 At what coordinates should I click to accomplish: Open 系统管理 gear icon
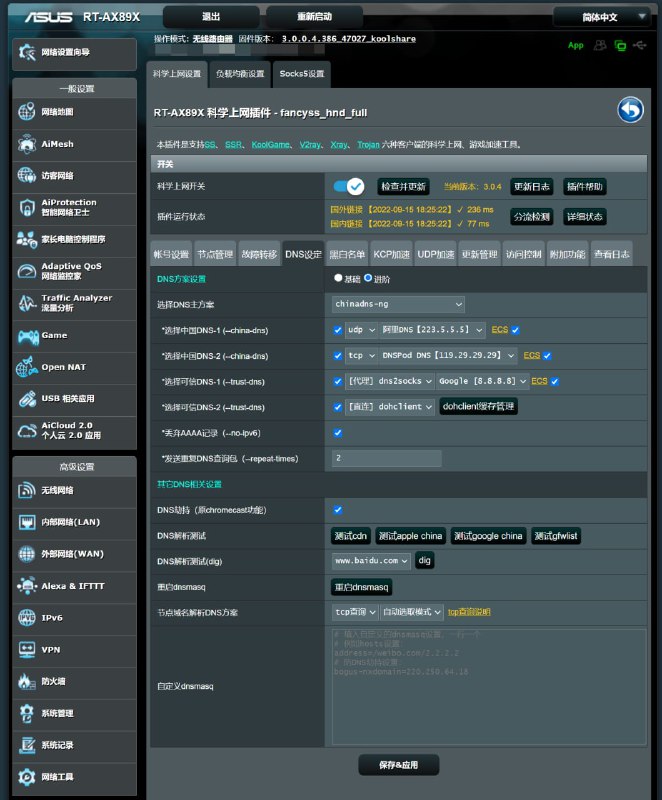coord(27,713)
